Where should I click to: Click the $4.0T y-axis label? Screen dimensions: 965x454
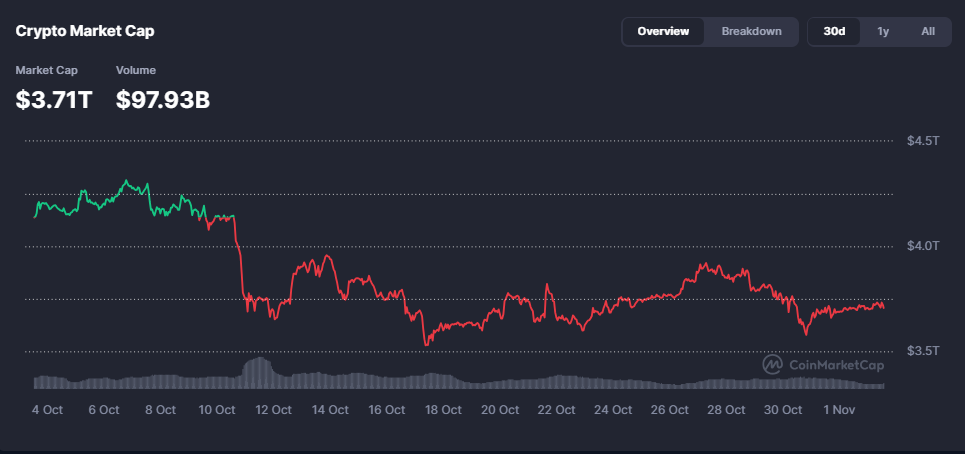pyautogui.click(x=922, y=245)
